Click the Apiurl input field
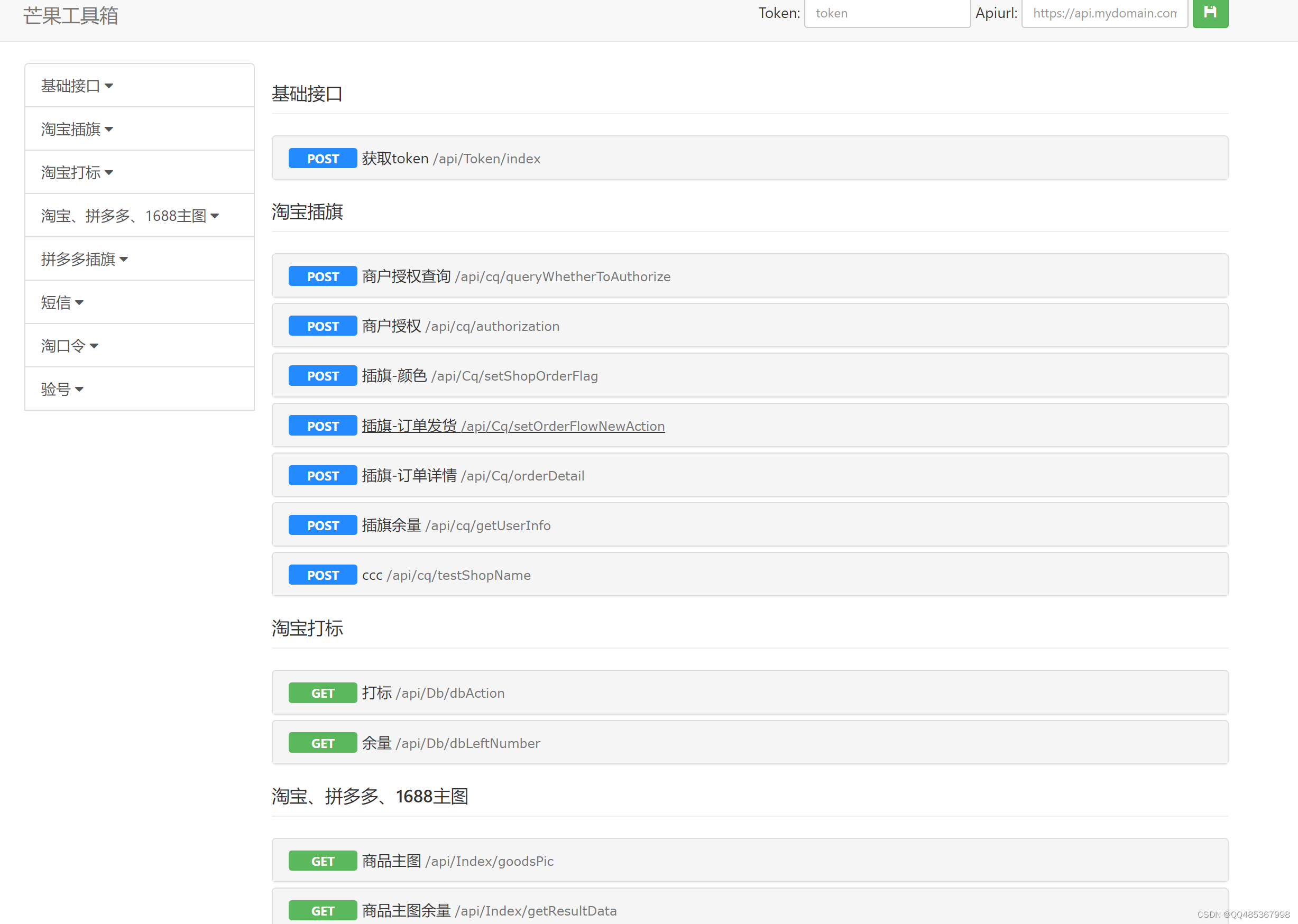 click(1104, 13)
